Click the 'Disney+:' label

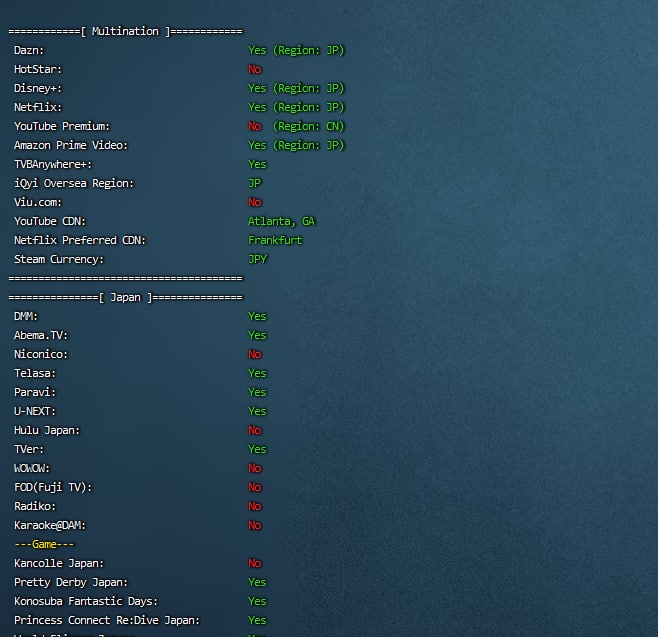pyautogui.click(x=38, y=89)
